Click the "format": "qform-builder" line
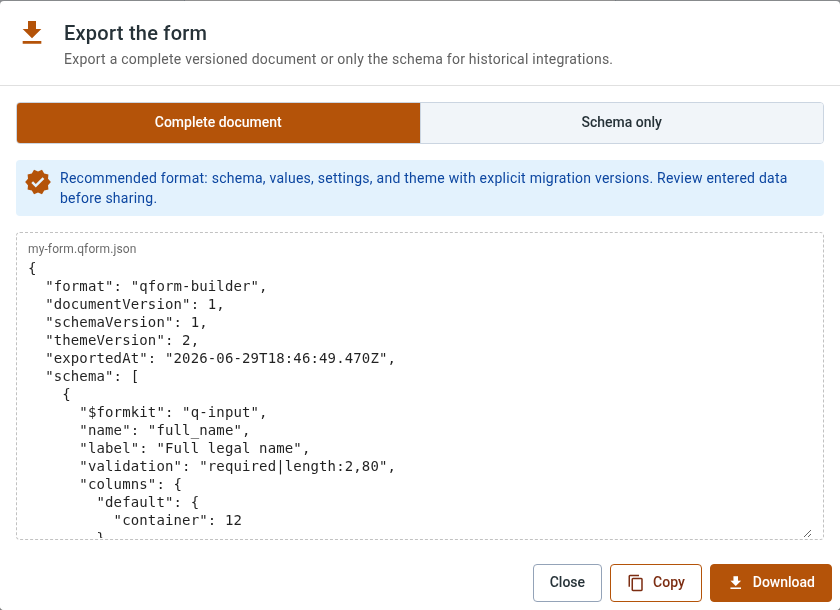Viewport: 840px width, 610px height. (156, 287)
